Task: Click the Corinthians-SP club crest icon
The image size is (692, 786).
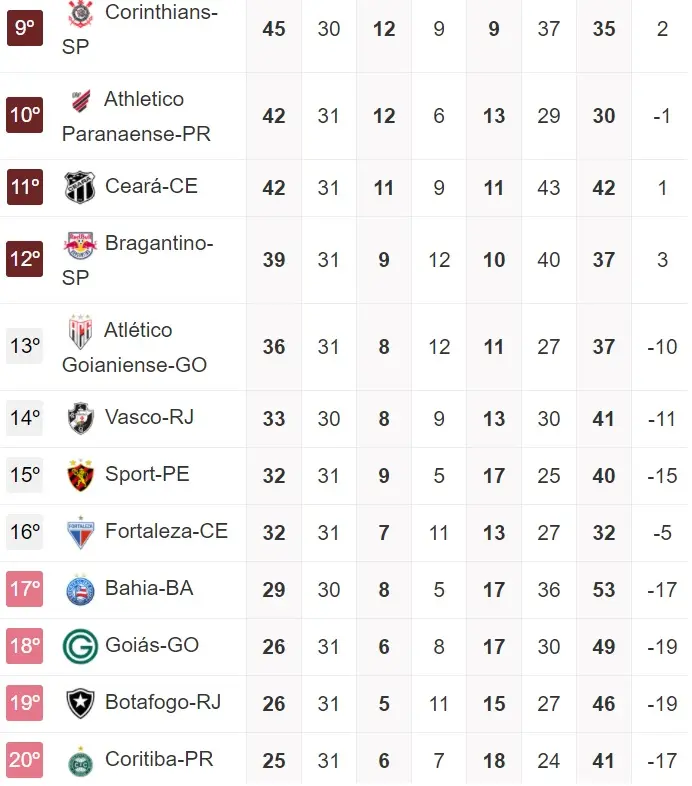Action: coord(79,13)
